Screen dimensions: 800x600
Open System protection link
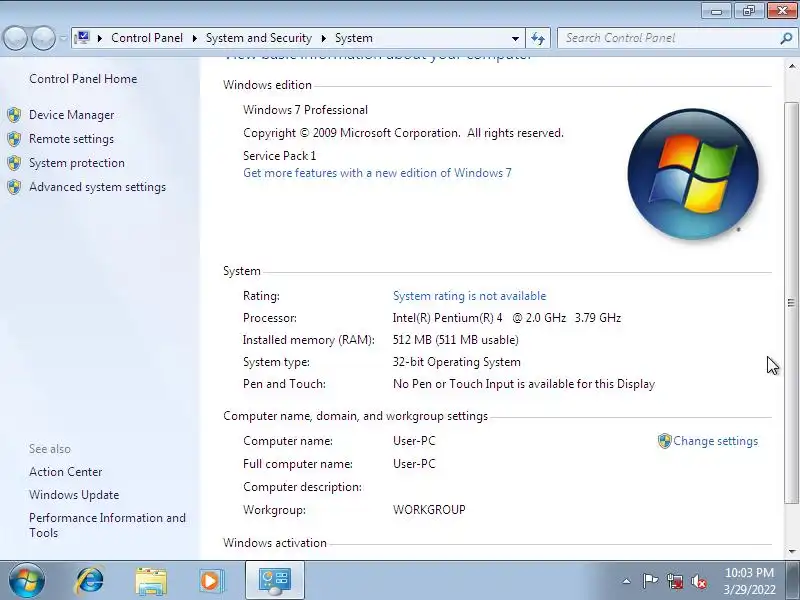77,163
